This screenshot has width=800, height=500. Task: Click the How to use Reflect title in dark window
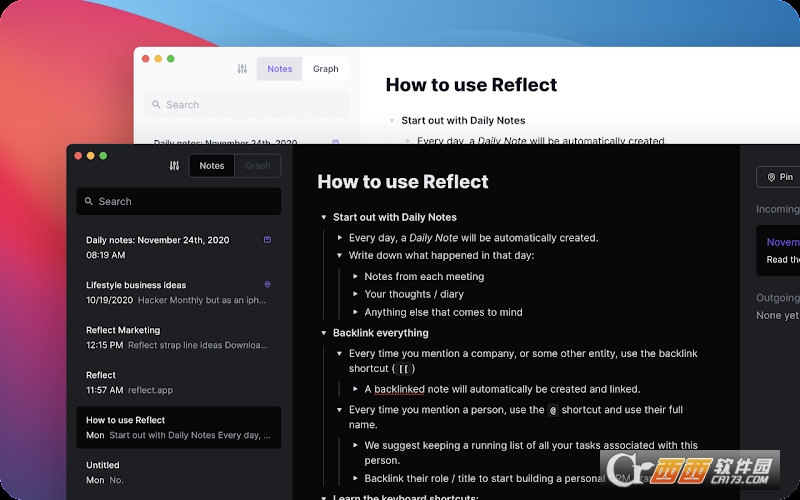[x=403, y=182]
